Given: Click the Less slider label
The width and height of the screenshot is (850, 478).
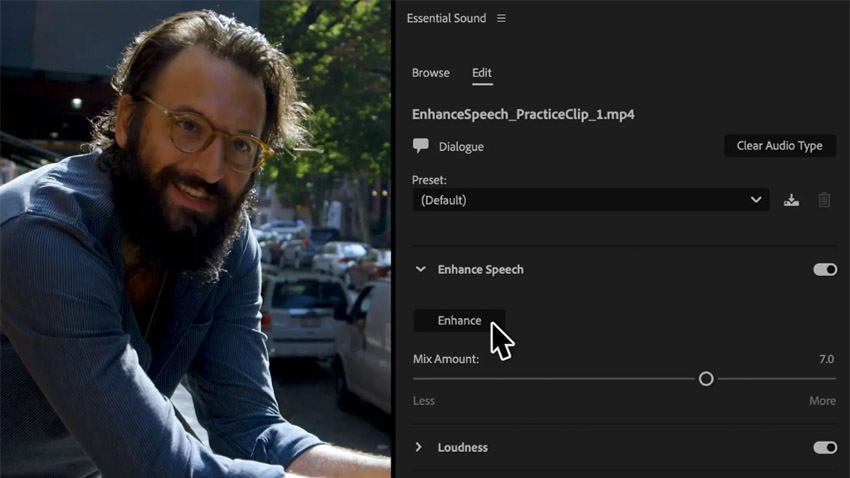Looking at the screenshot, I should (423, 401).
